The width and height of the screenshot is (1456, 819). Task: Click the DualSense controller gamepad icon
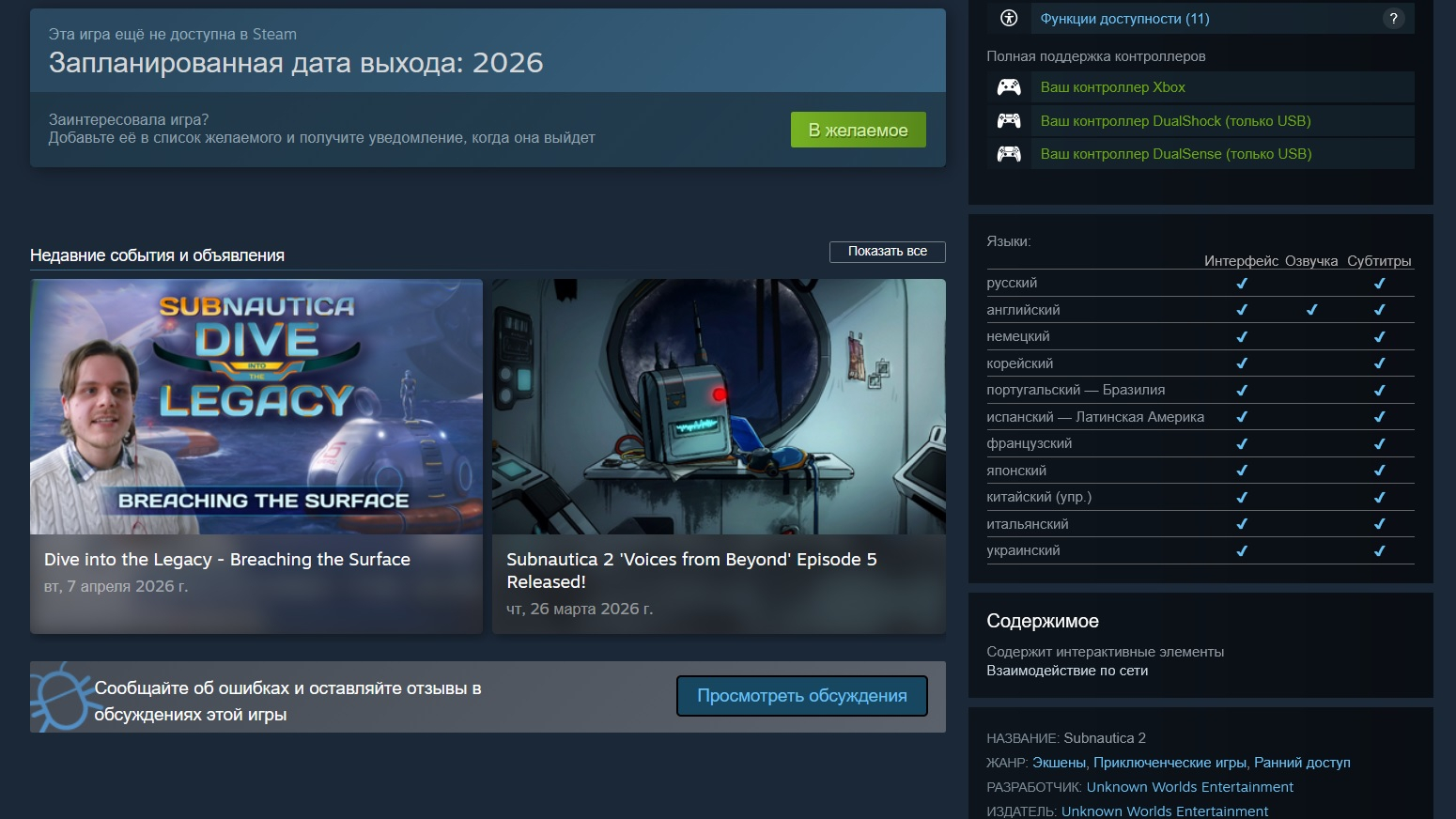click(1009, 154)
